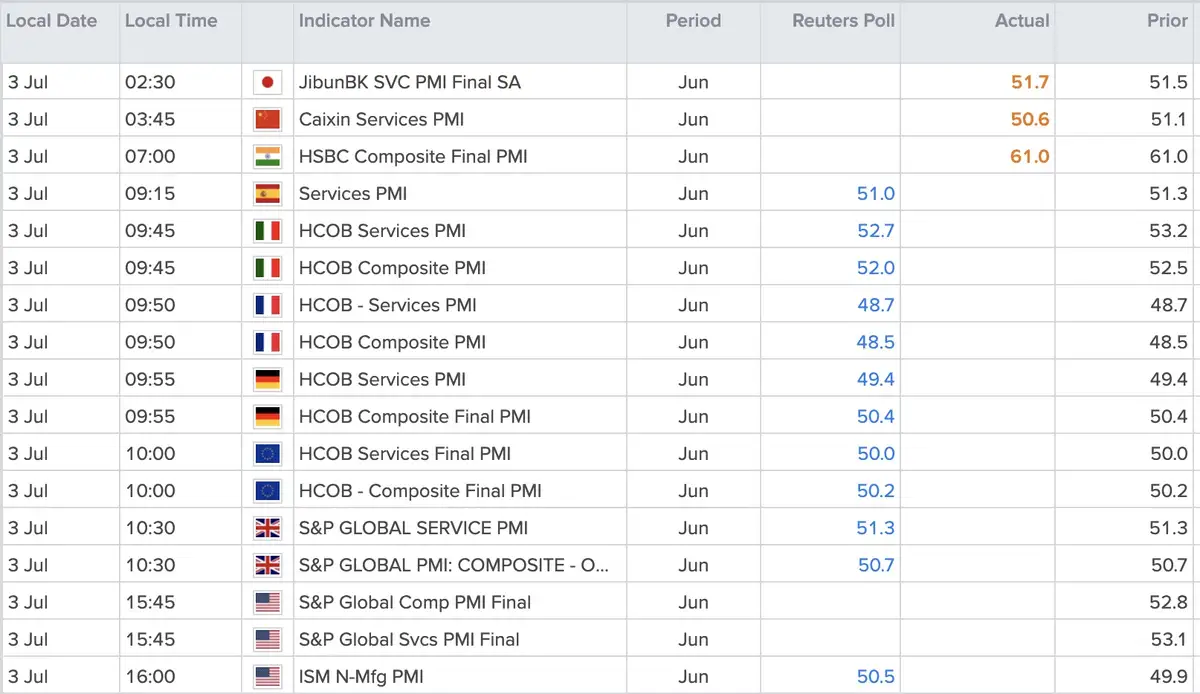Select Spain's Services PMI indicator name
The image size is (1200, 694).
[353, 193]
